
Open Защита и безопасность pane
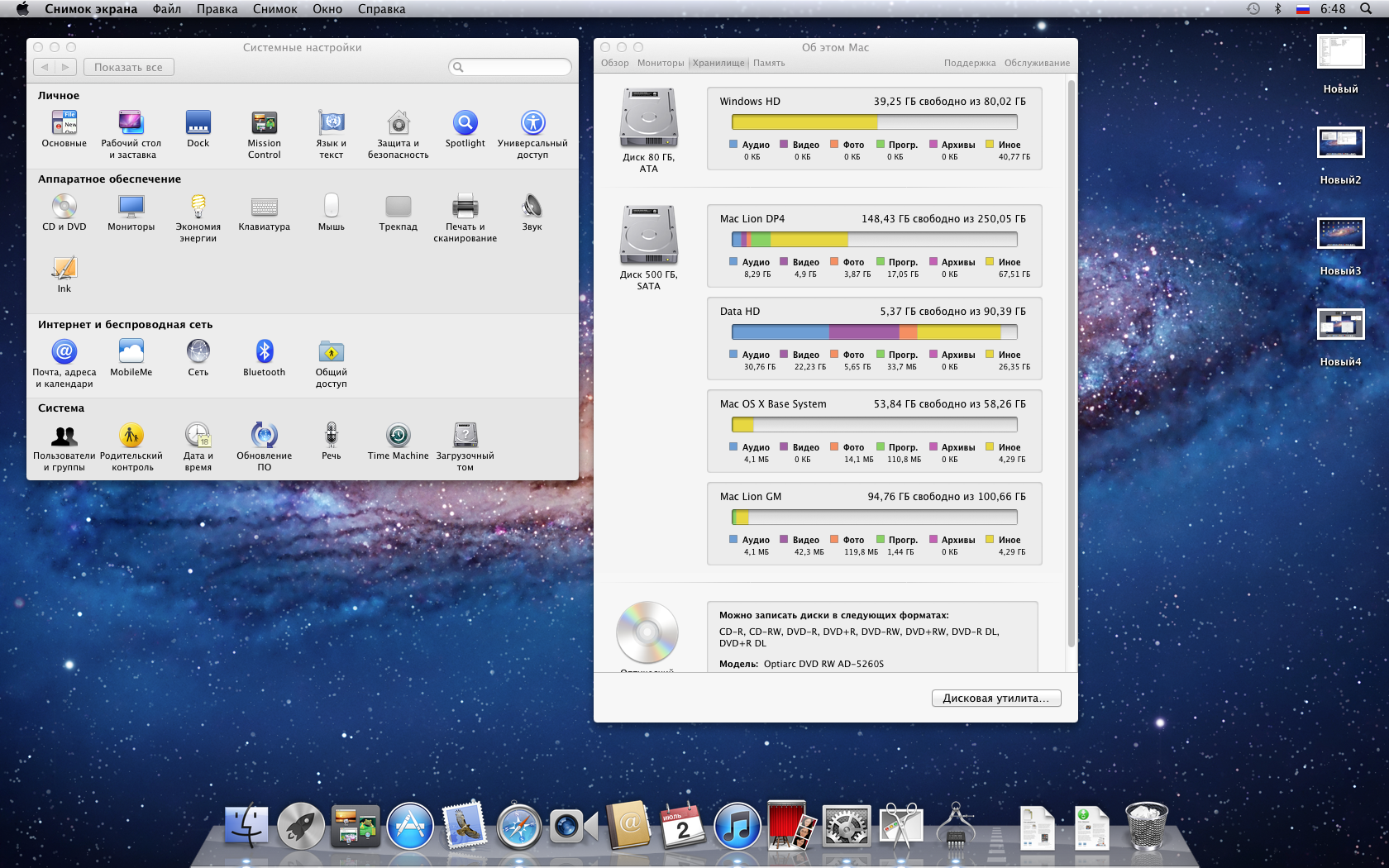(398, 124)
